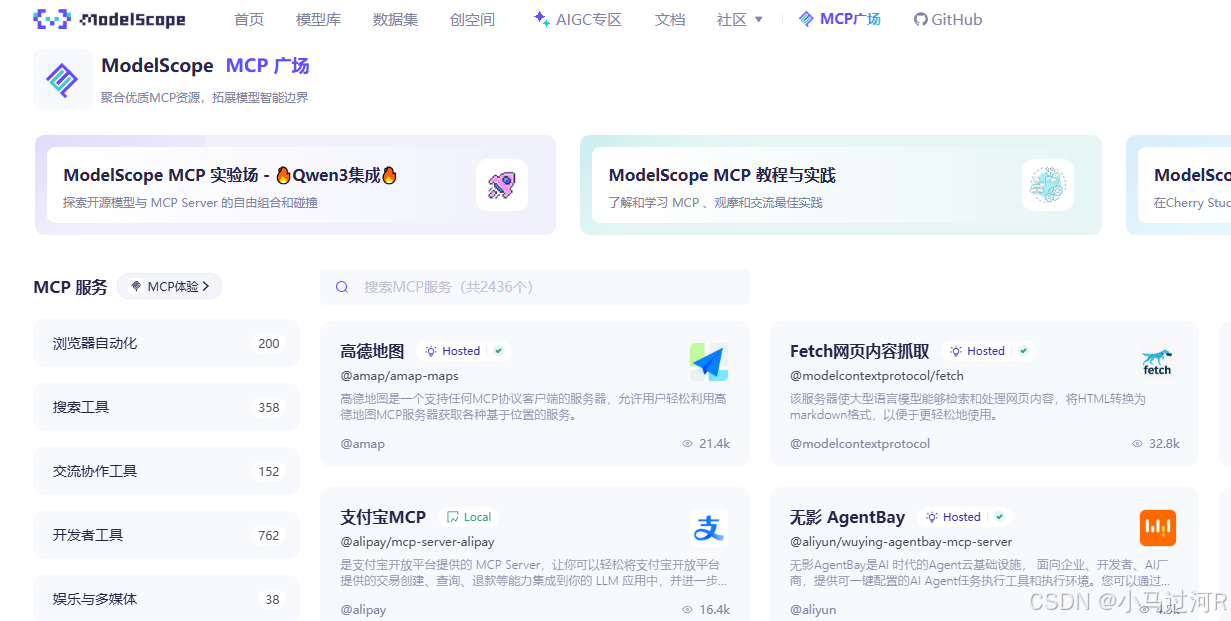
Task: Open the 模型库 nav item
Action: (318, 19)
